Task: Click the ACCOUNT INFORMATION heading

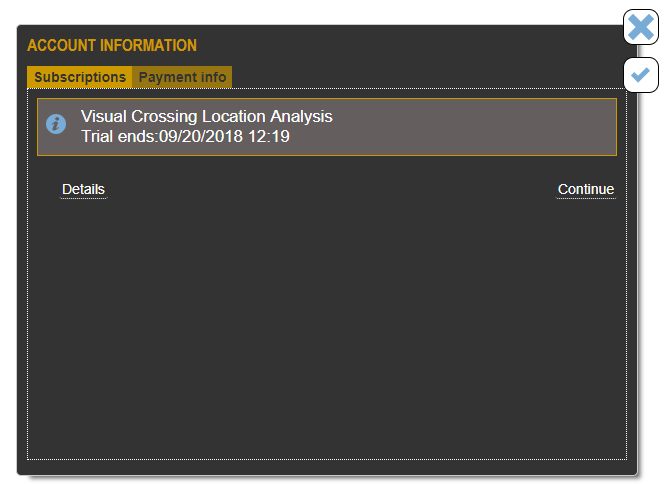Action: (x=112, y=46)
